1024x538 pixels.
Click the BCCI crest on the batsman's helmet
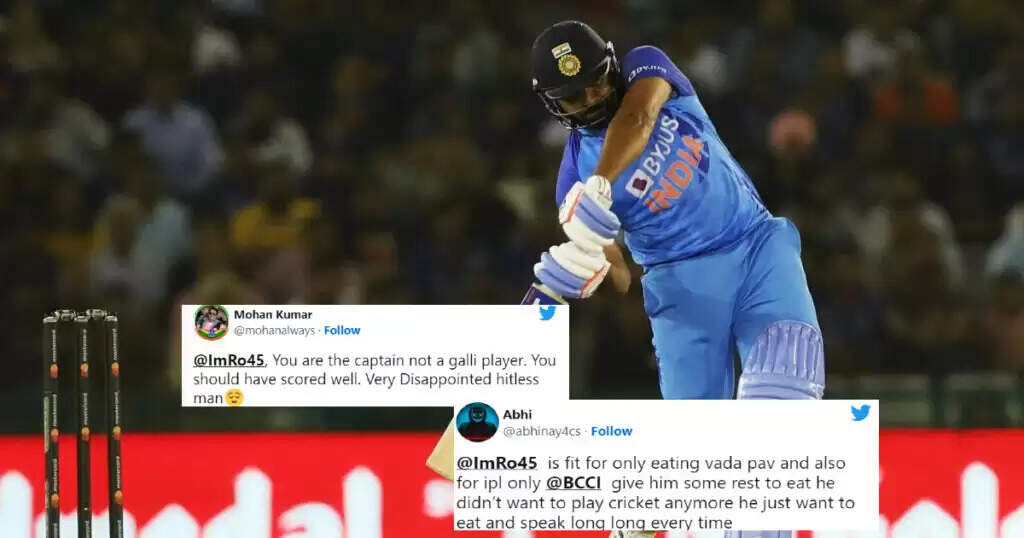click(x=569, y=65)
